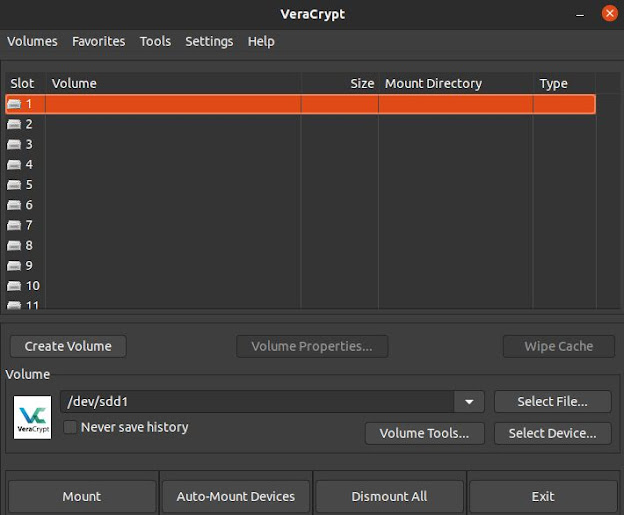Sort by the Slot column header
624x515 pixels.
(x=25, y=84)
